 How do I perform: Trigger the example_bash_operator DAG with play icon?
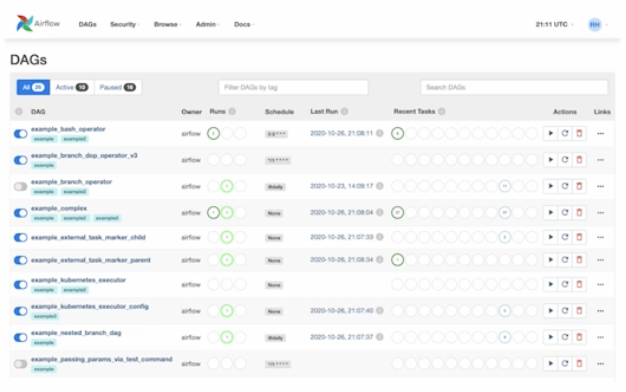tap(551, 133)
